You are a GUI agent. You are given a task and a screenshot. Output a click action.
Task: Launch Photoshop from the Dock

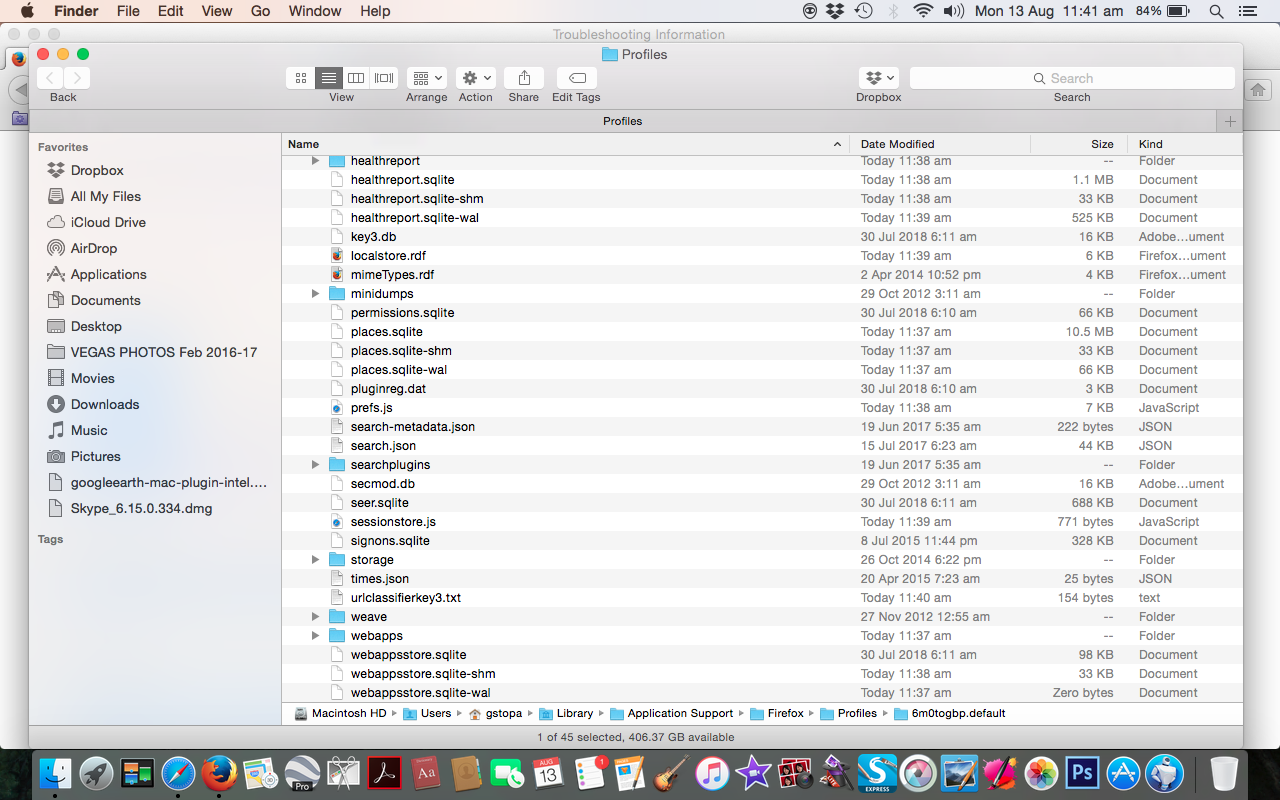pos(1082,773)
